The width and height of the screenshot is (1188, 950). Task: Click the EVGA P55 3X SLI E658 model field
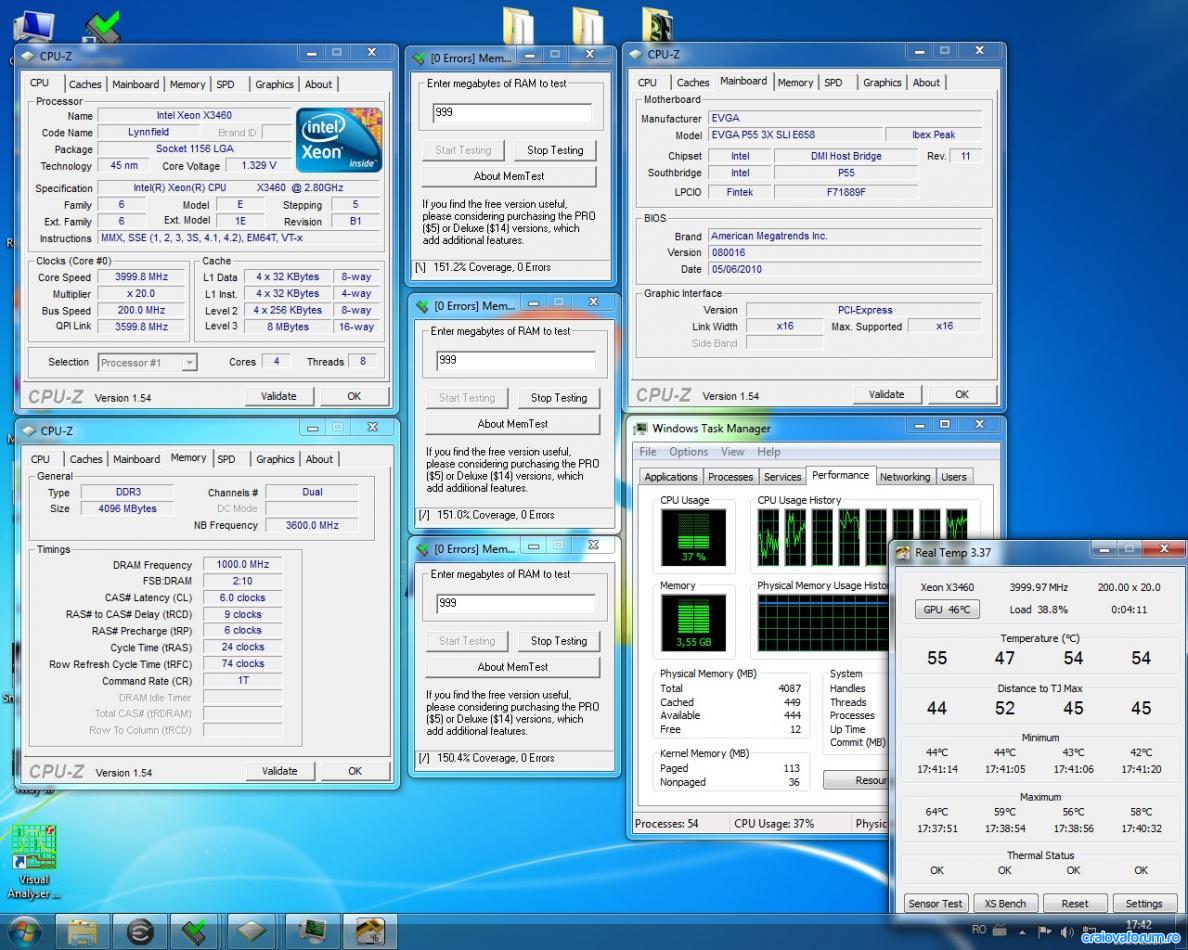[x=795, y=135]
